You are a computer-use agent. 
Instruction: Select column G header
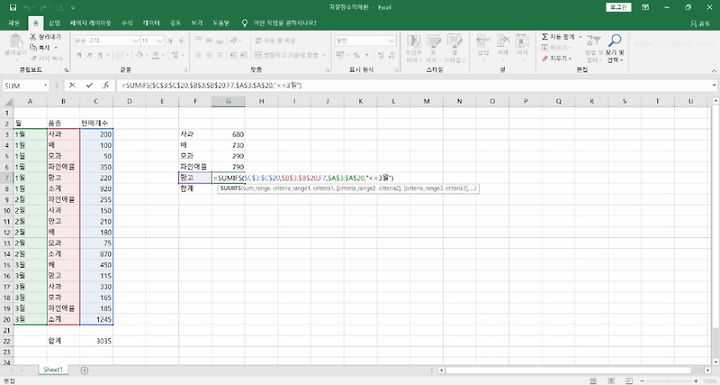pyautogui.click(x=228, y=102)
